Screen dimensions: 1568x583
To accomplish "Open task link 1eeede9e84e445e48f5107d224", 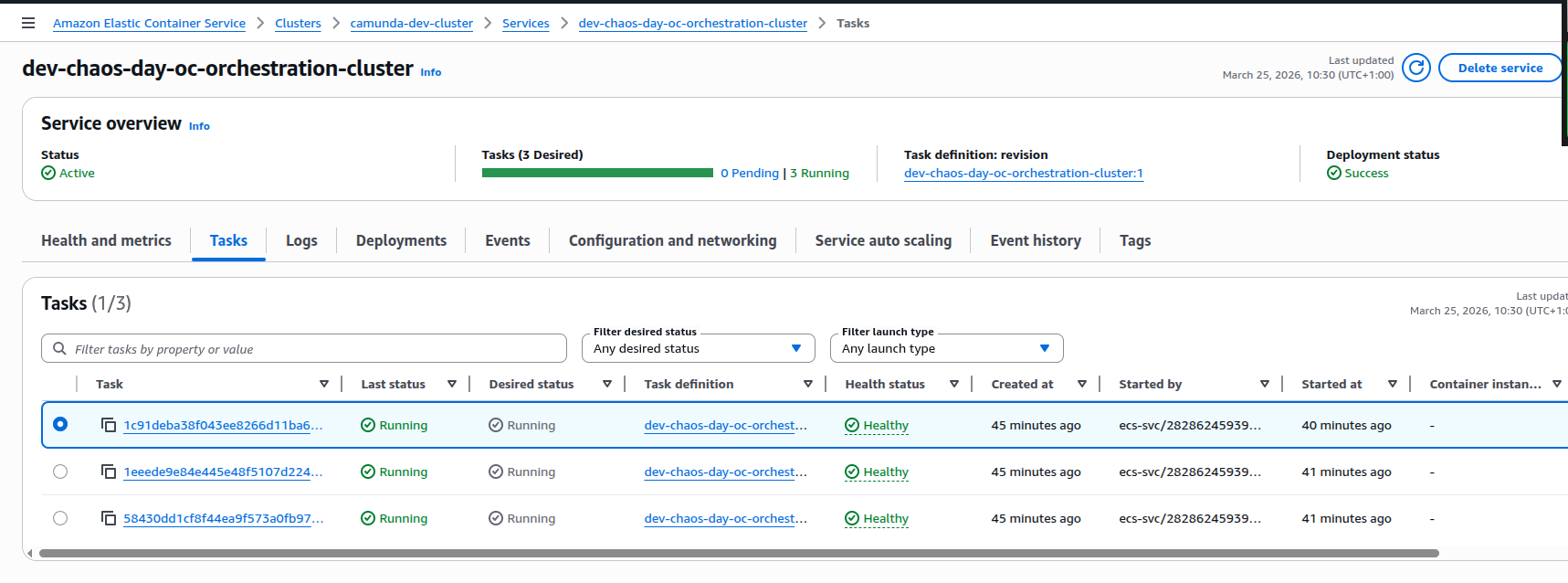I will [223, 472].
